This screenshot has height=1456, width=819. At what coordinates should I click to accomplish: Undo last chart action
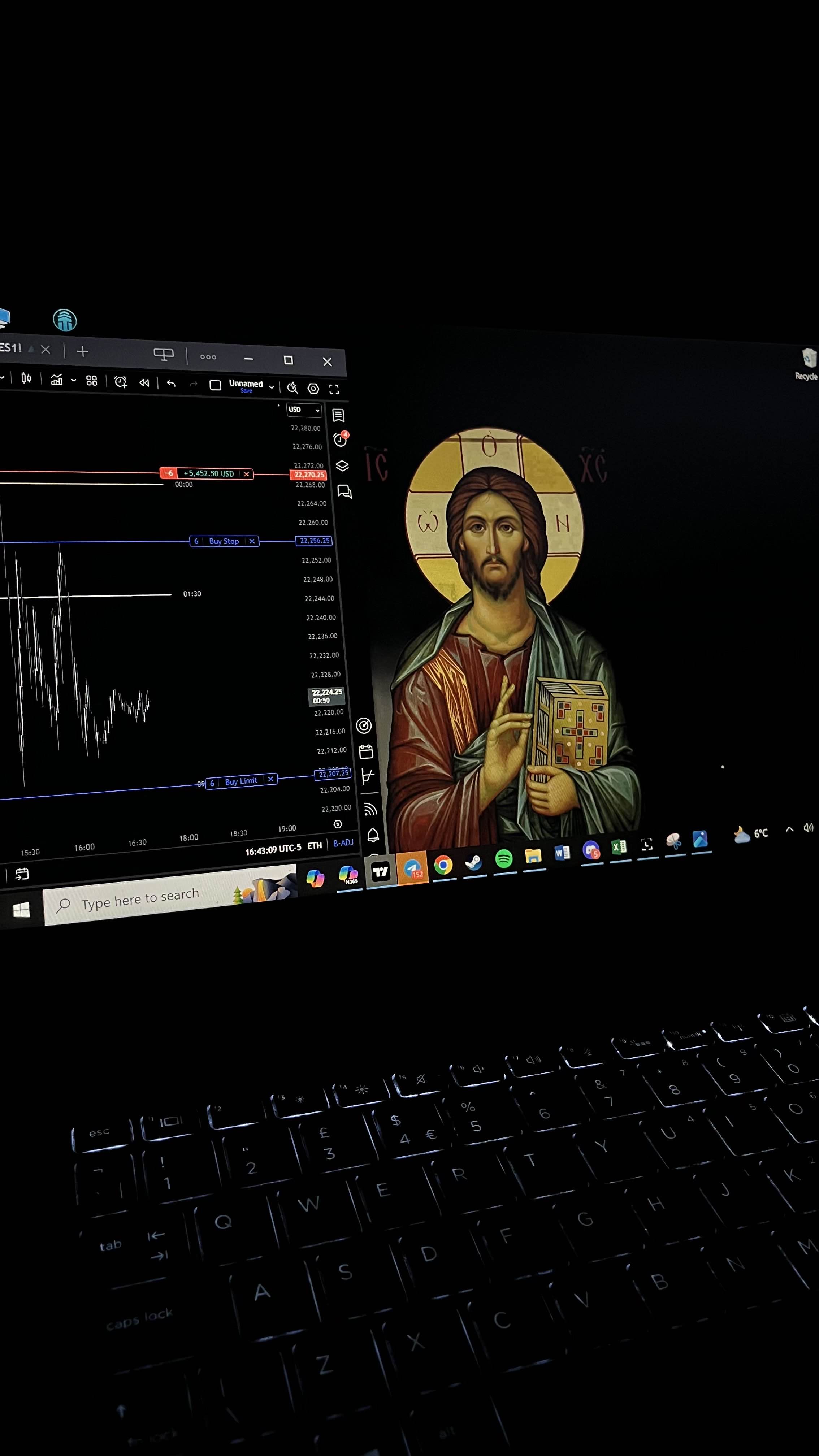click(171, 384)
